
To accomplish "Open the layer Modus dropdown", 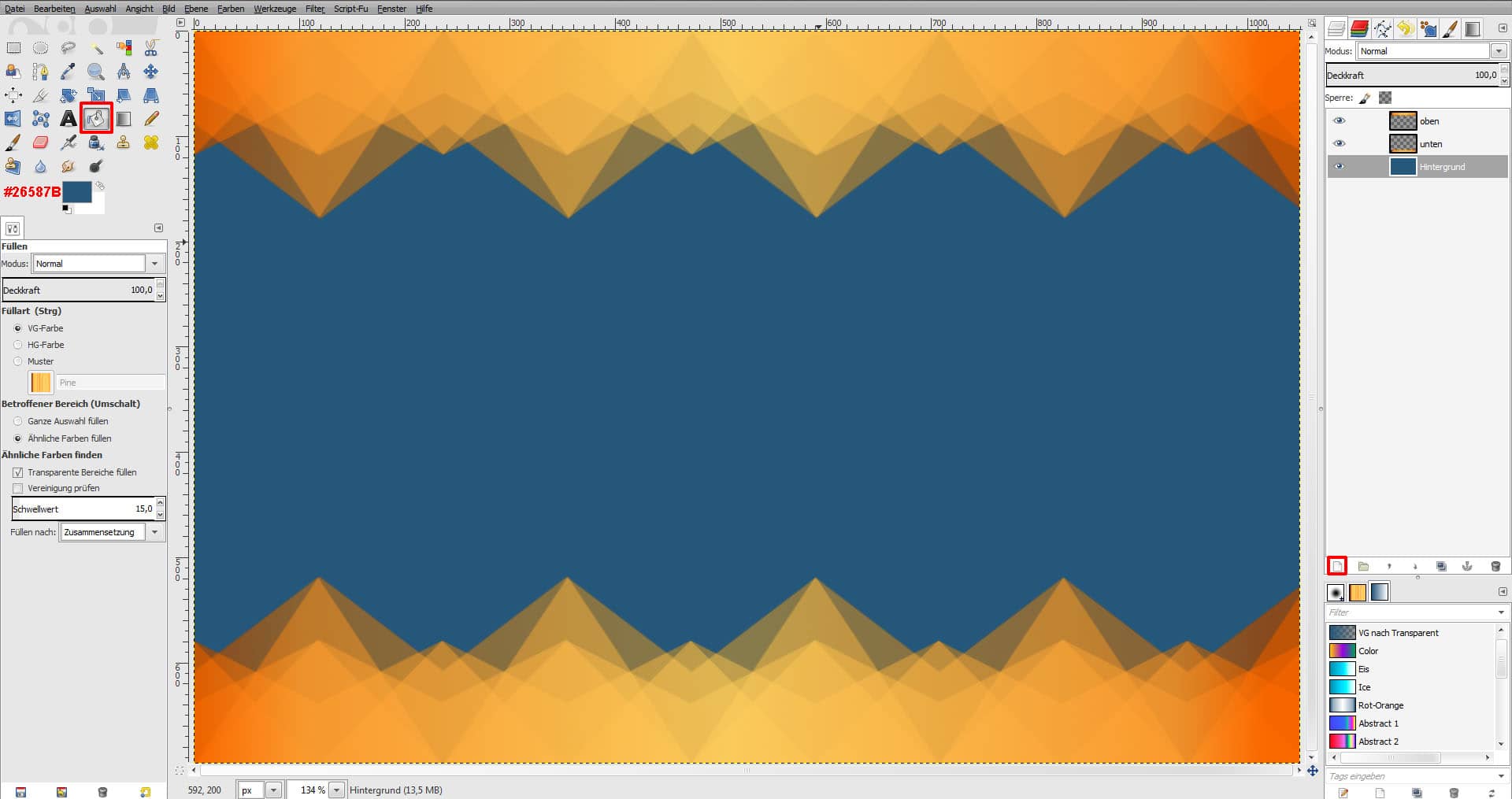I will click(x=1499, y=51).
